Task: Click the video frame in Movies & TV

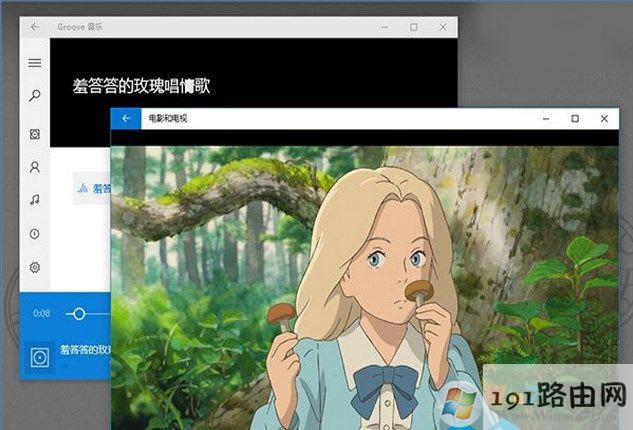Action: click(x=365, y=287)
